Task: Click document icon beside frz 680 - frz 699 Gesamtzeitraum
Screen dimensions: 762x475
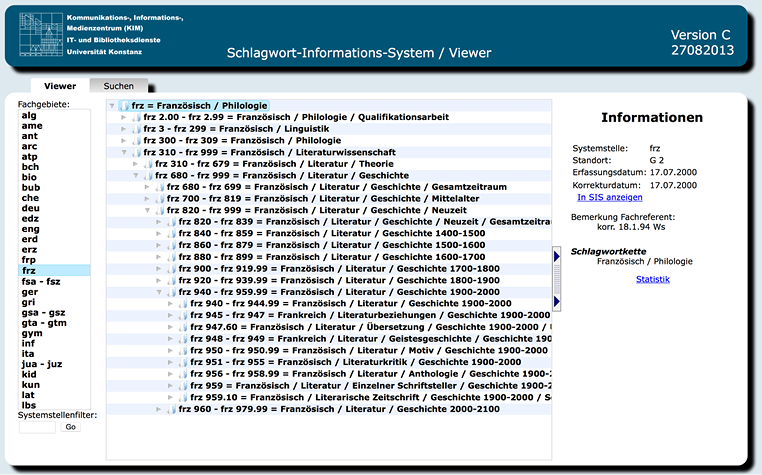Action: (159, 187)
